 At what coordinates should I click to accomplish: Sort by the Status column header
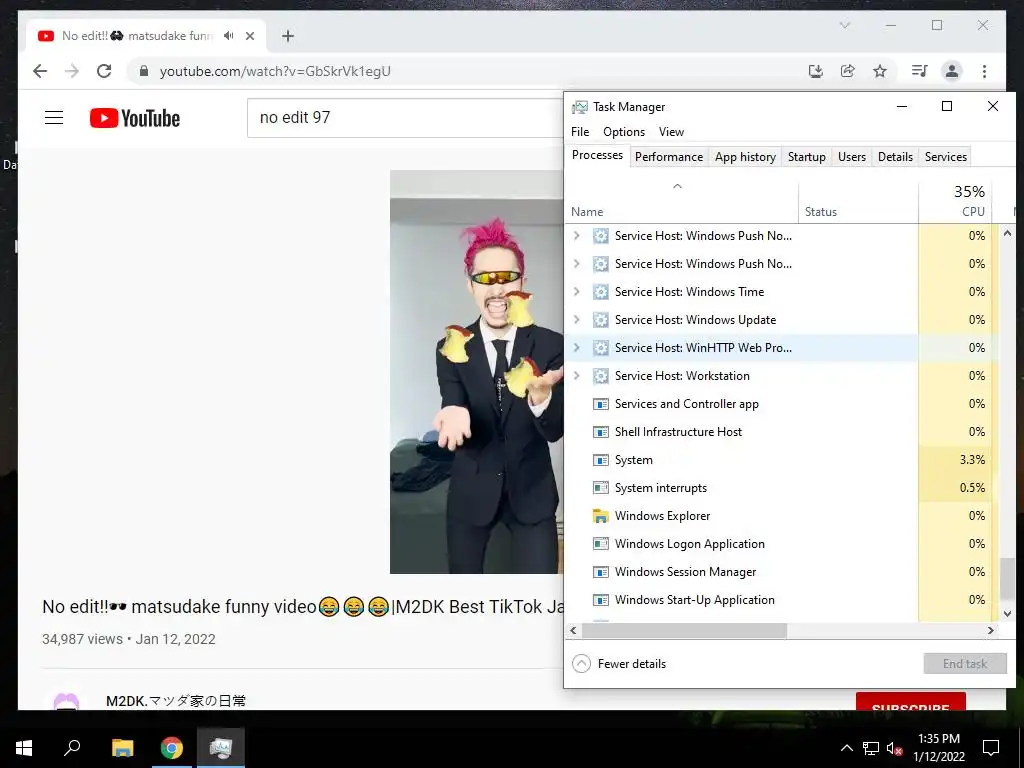click(x=858, y=203)
